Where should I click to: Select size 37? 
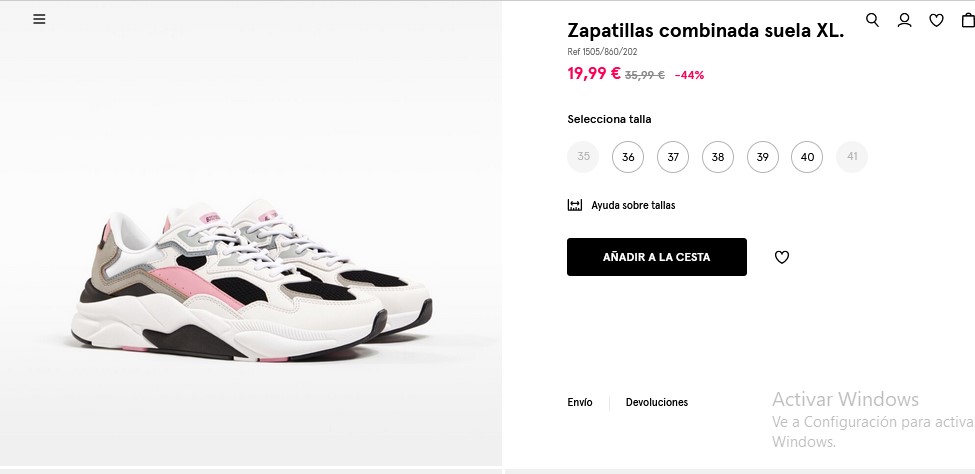pyautogui.click(x=673, y=157)
